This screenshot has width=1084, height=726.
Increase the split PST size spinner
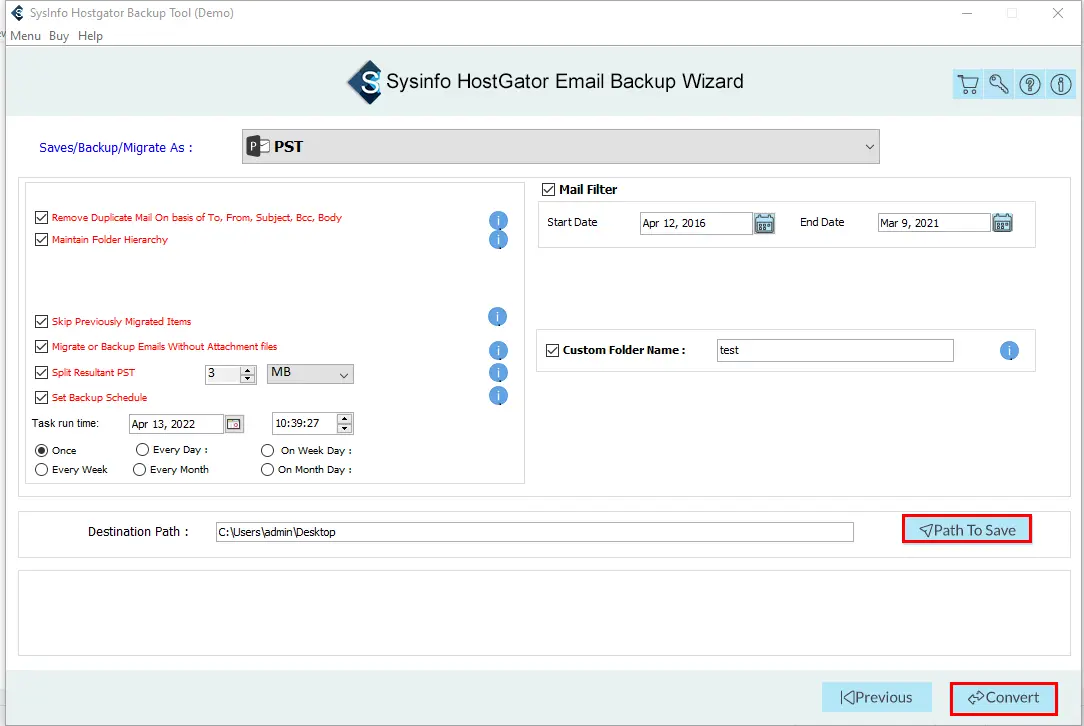coord(248,369)
